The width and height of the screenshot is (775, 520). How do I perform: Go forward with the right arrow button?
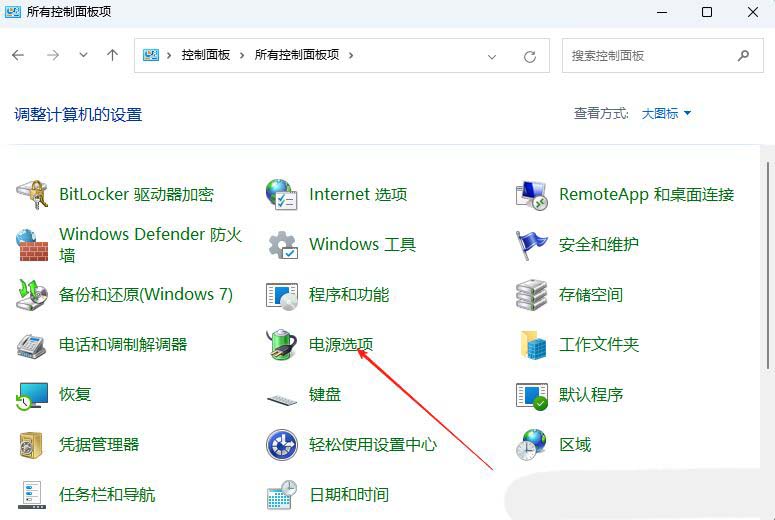(52, 55)
